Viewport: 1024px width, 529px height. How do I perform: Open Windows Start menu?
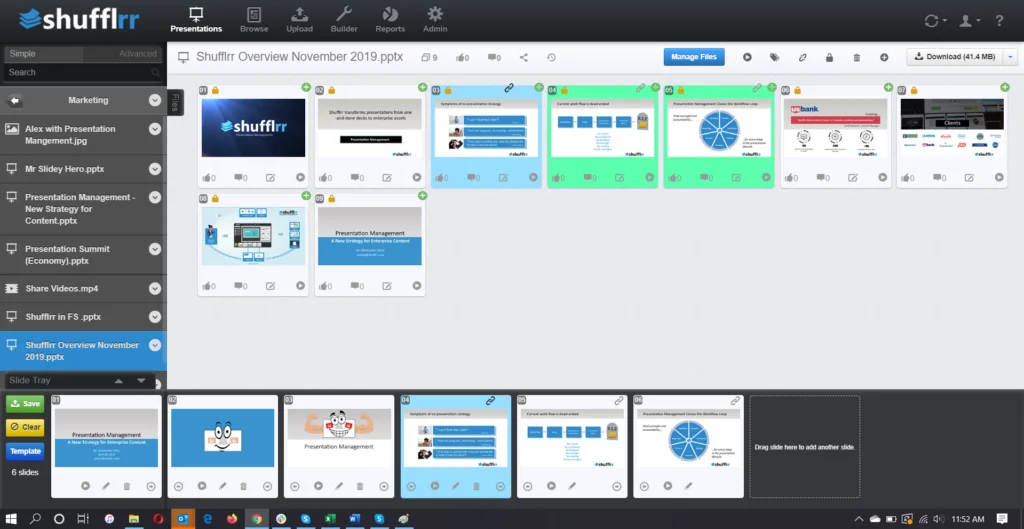click(11, 519)
